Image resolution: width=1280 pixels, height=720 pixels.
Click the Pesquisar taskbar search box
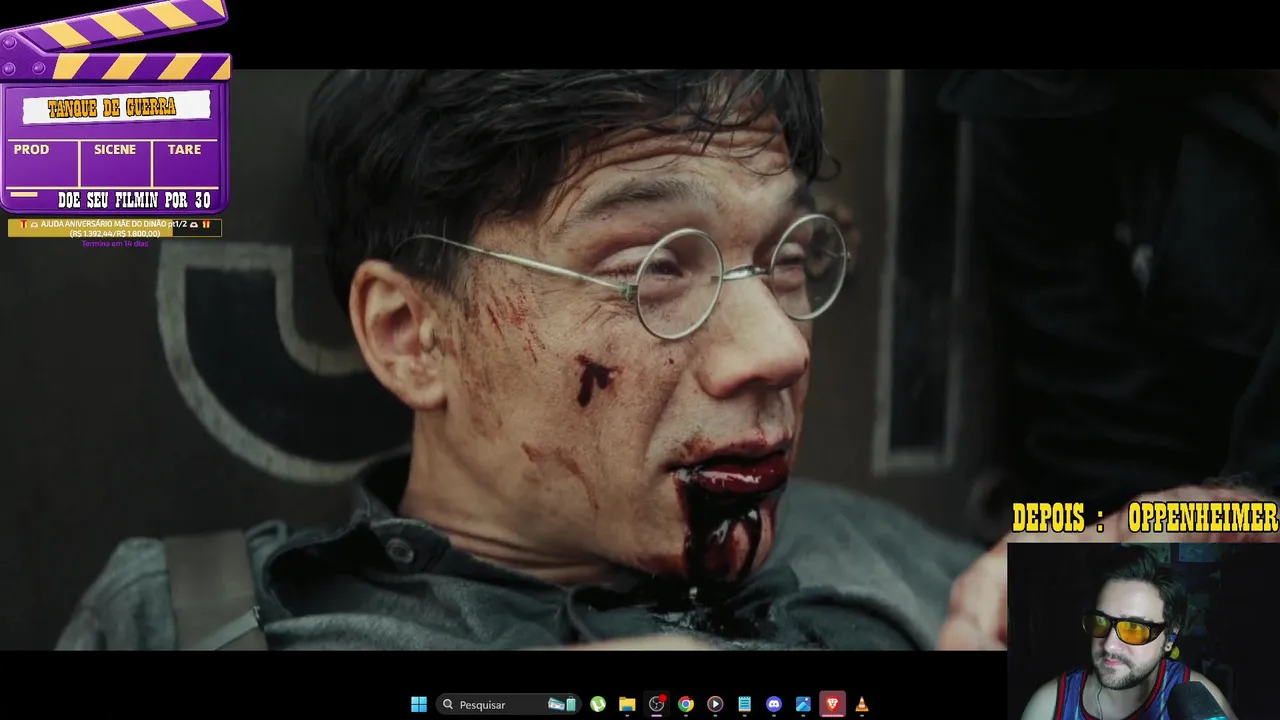[509, 704]
